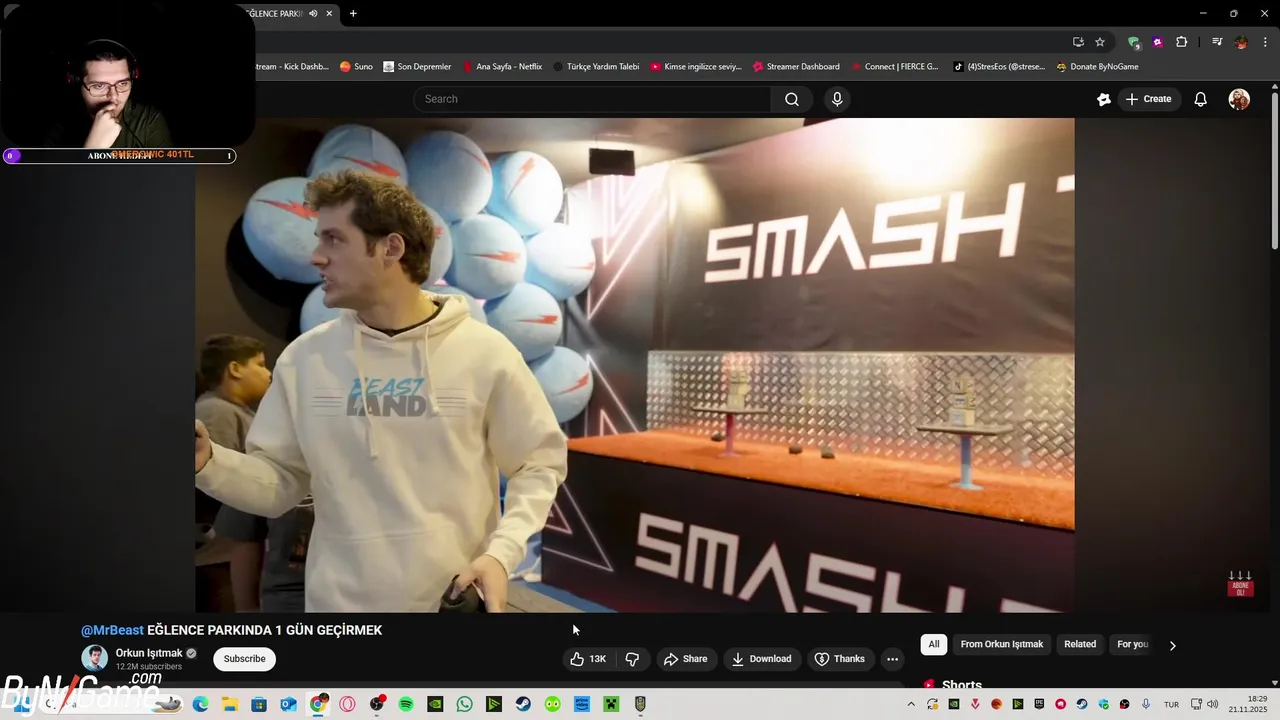
Task: Open Streamer Dashboard bookmark
Action: (x=796, y=67)
